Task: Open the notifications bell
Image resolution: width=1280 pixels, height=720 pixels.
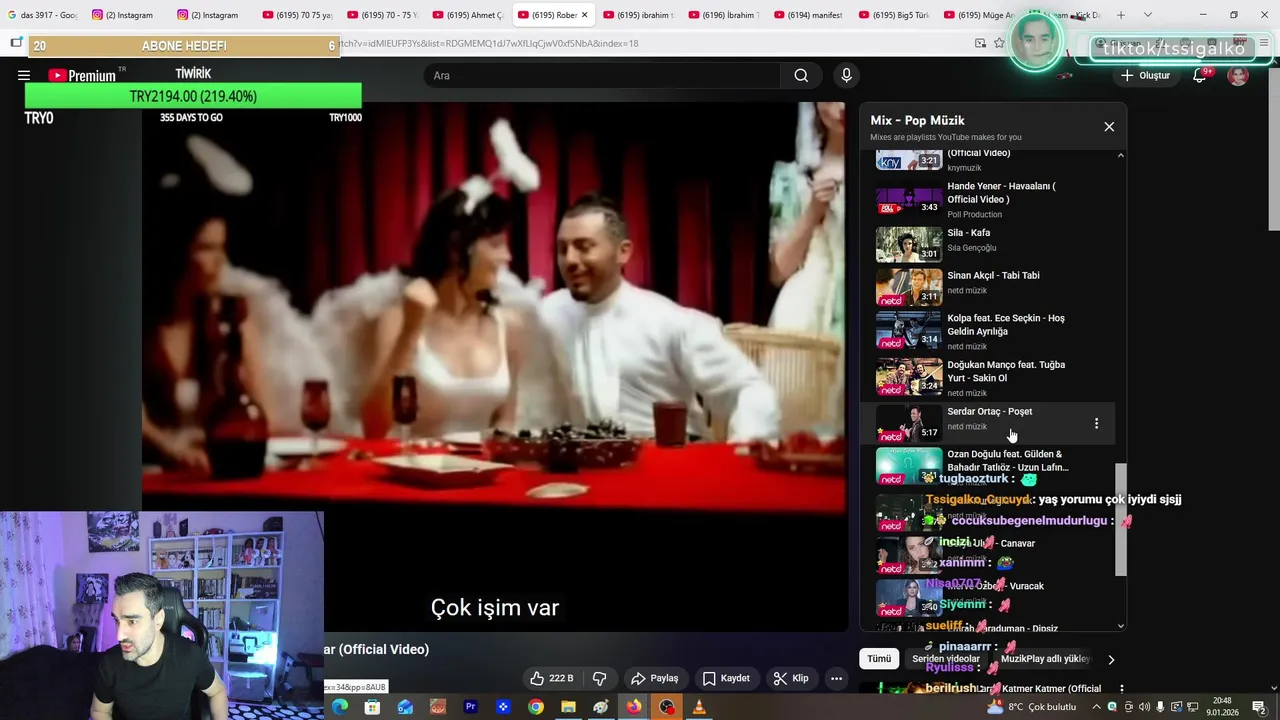Action: point(1199,76)
